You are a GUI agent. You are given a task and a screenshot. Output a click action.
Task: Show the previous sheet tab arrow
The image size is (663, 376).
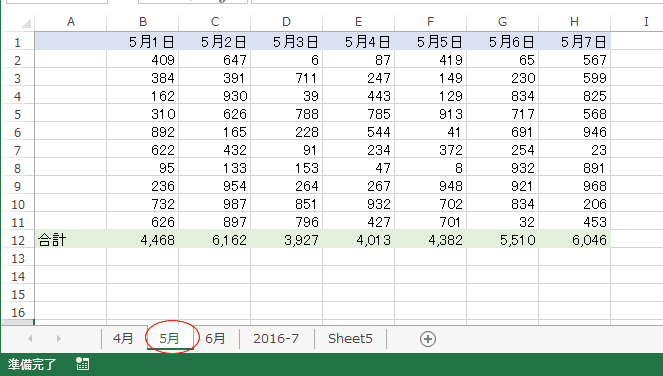pos(30,338)
